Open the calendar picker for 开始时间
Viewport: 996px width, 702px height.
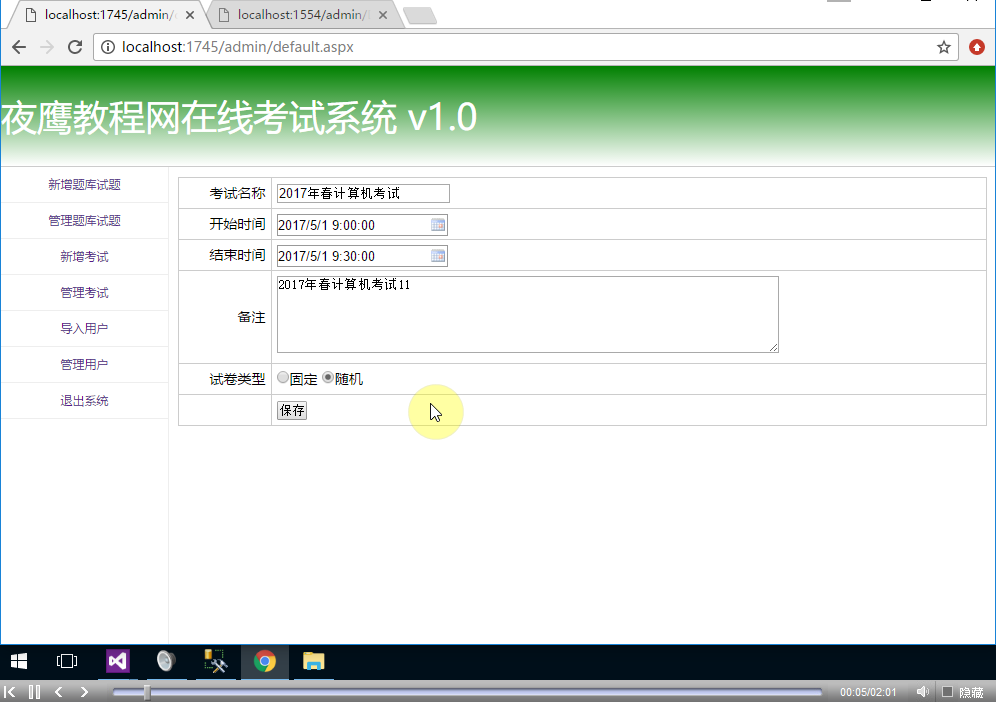pyautogui.click(x=437, y=225)
